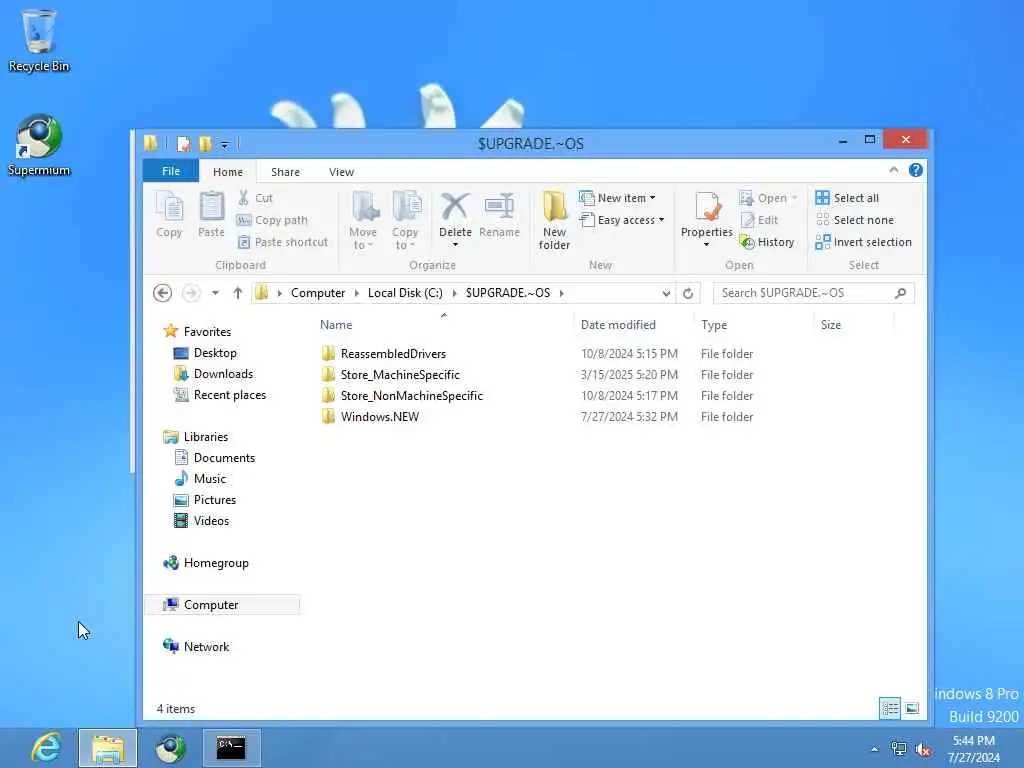Create a New folder
Screen dimensions: 1024x768
click(x=554, y=221)
